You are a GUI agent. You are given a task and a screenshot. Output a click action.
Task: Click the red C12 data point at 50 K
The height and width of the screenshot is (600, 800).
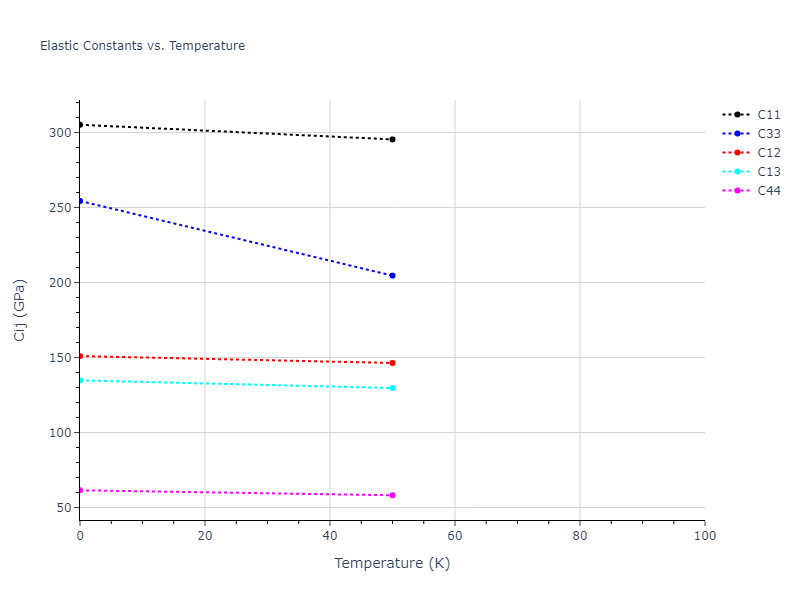pos(392,363)
